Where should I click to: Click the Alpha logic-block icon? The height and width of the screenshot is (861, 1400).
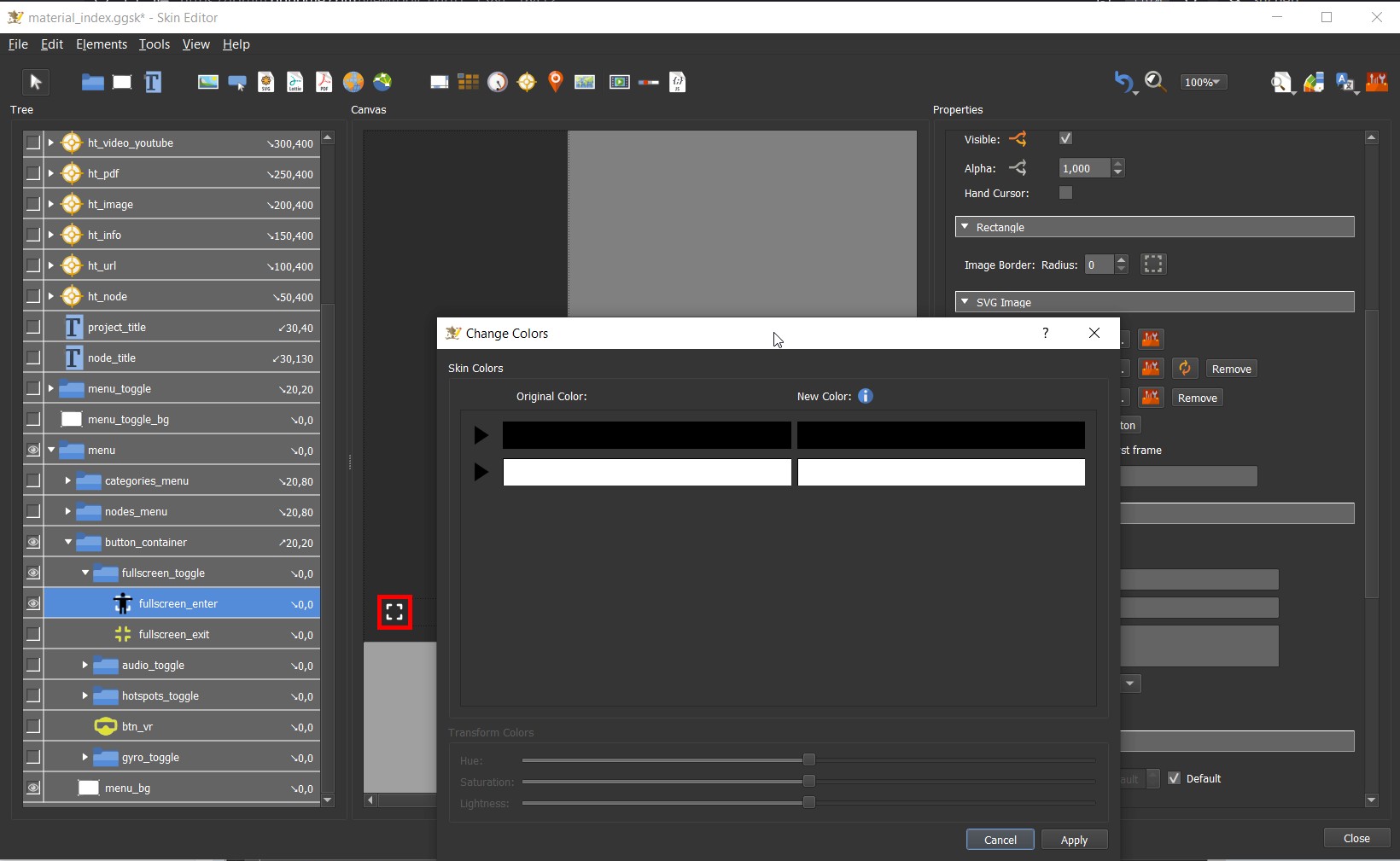tap(1018, 168)
